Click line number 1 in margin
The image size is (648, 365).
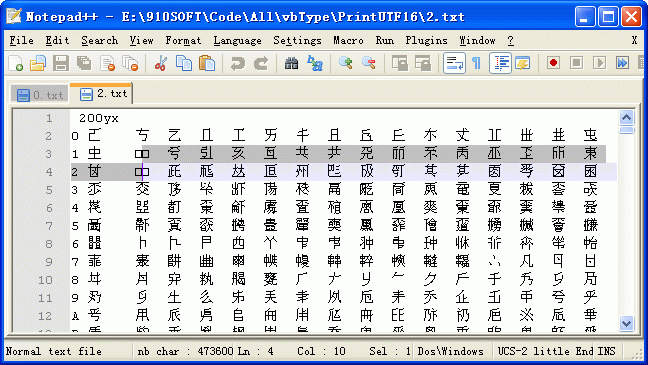[49, 118]
